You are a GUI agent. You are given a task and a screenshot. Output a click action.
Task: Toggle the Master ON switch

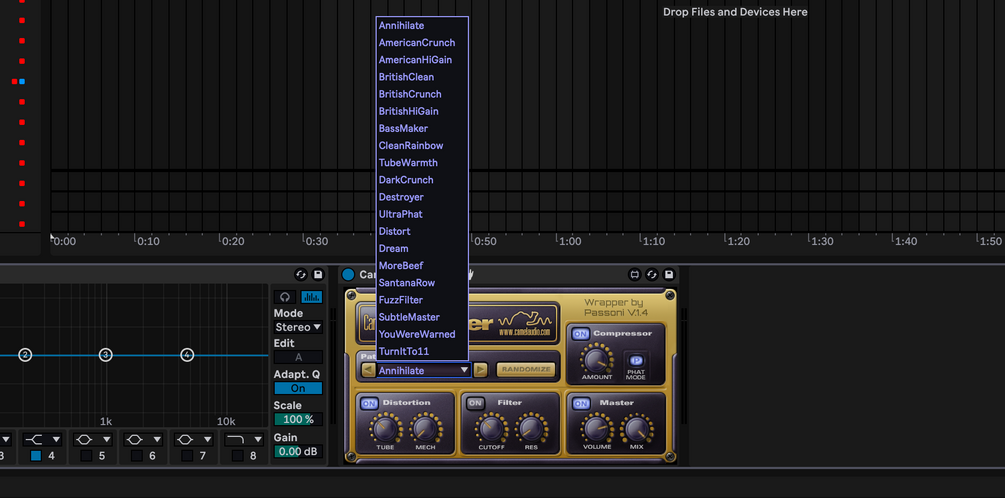pos(581,403)
